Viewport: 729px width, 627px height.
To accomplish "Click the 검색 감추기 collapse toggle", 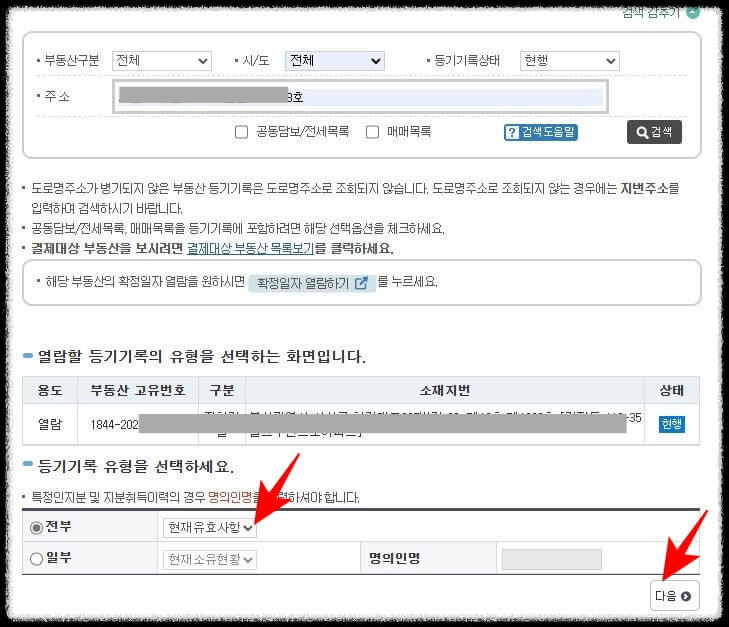I will [x=660, y=13].
